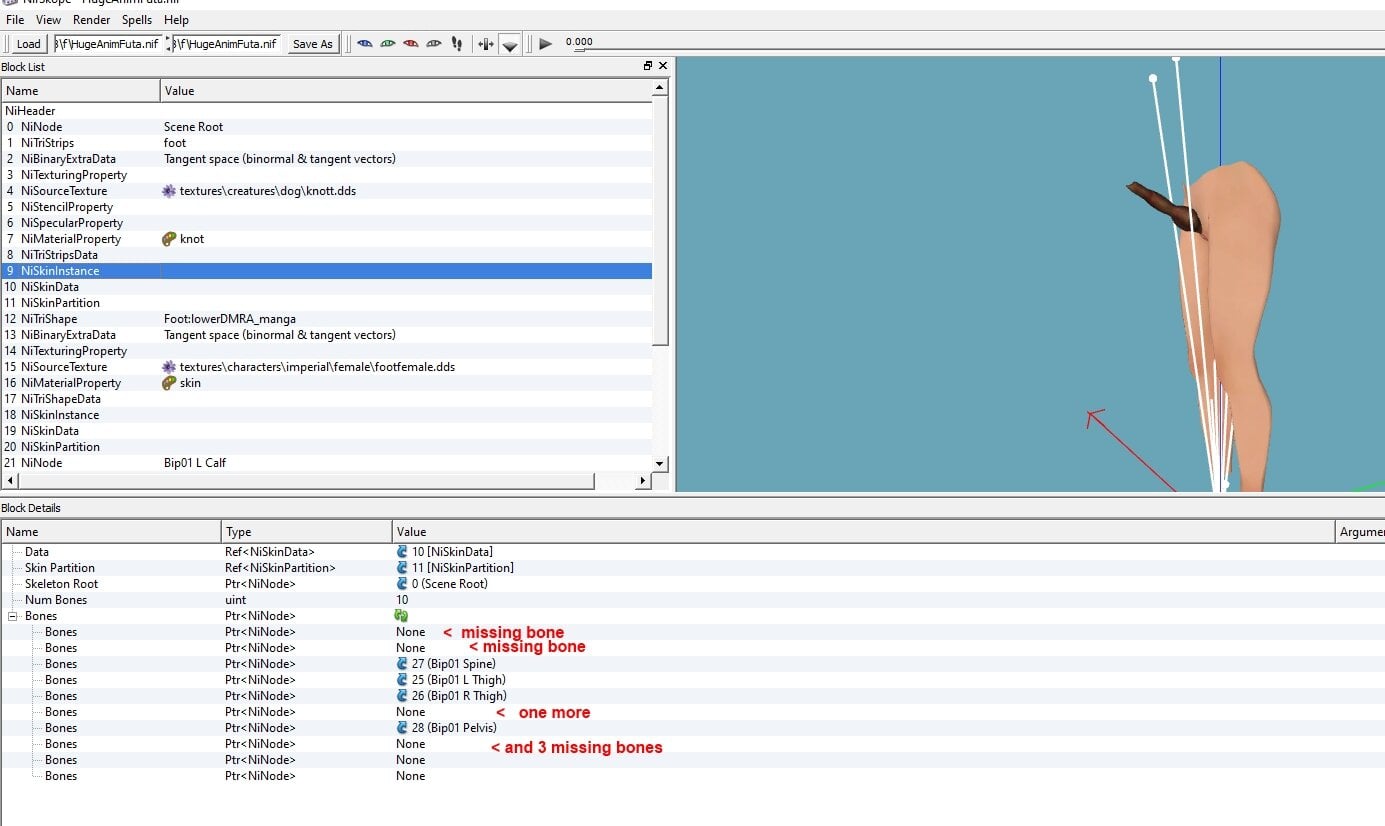Select block 6 NiSpecularProperty
Image resolution: width=1385 pixels, height=826 pixels.
point(326,223)
